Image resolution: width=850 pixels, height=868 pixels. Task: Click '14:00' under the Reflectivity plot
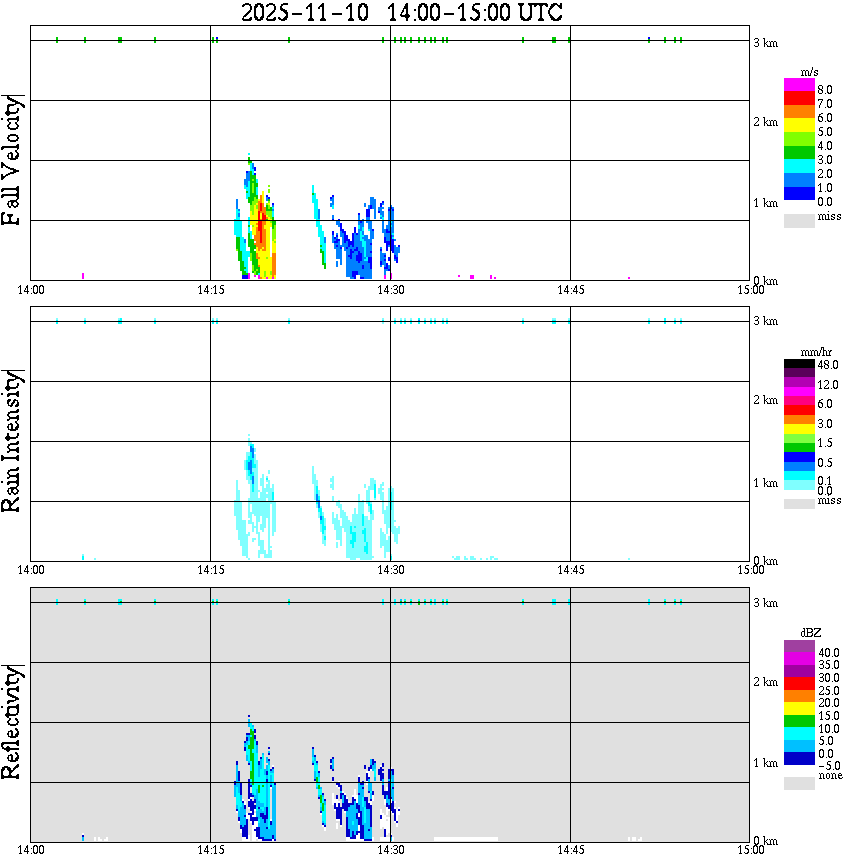(31, 850)
